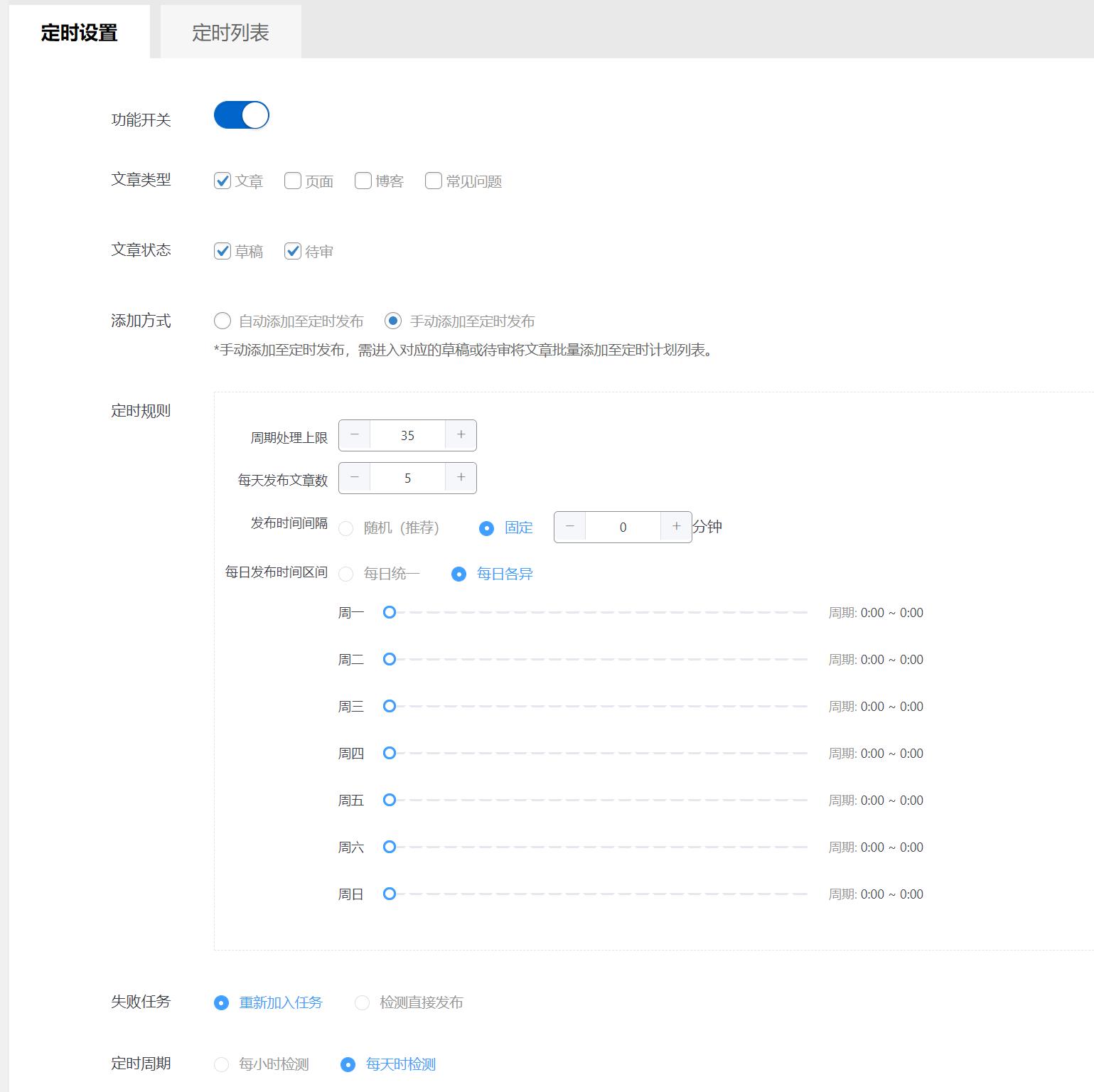The image size is (1094, 1092).
Task: Click the interval minutes input field showing 0
Action: coord(623,527)
